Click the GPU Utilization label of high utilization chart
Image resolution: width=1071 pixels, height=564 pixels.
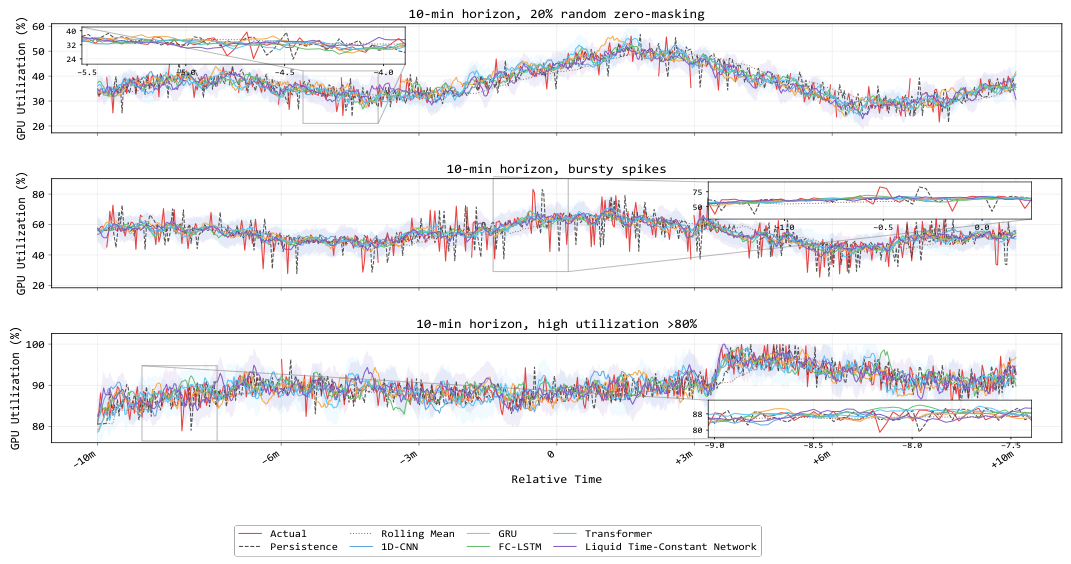[x=16, y=389]
